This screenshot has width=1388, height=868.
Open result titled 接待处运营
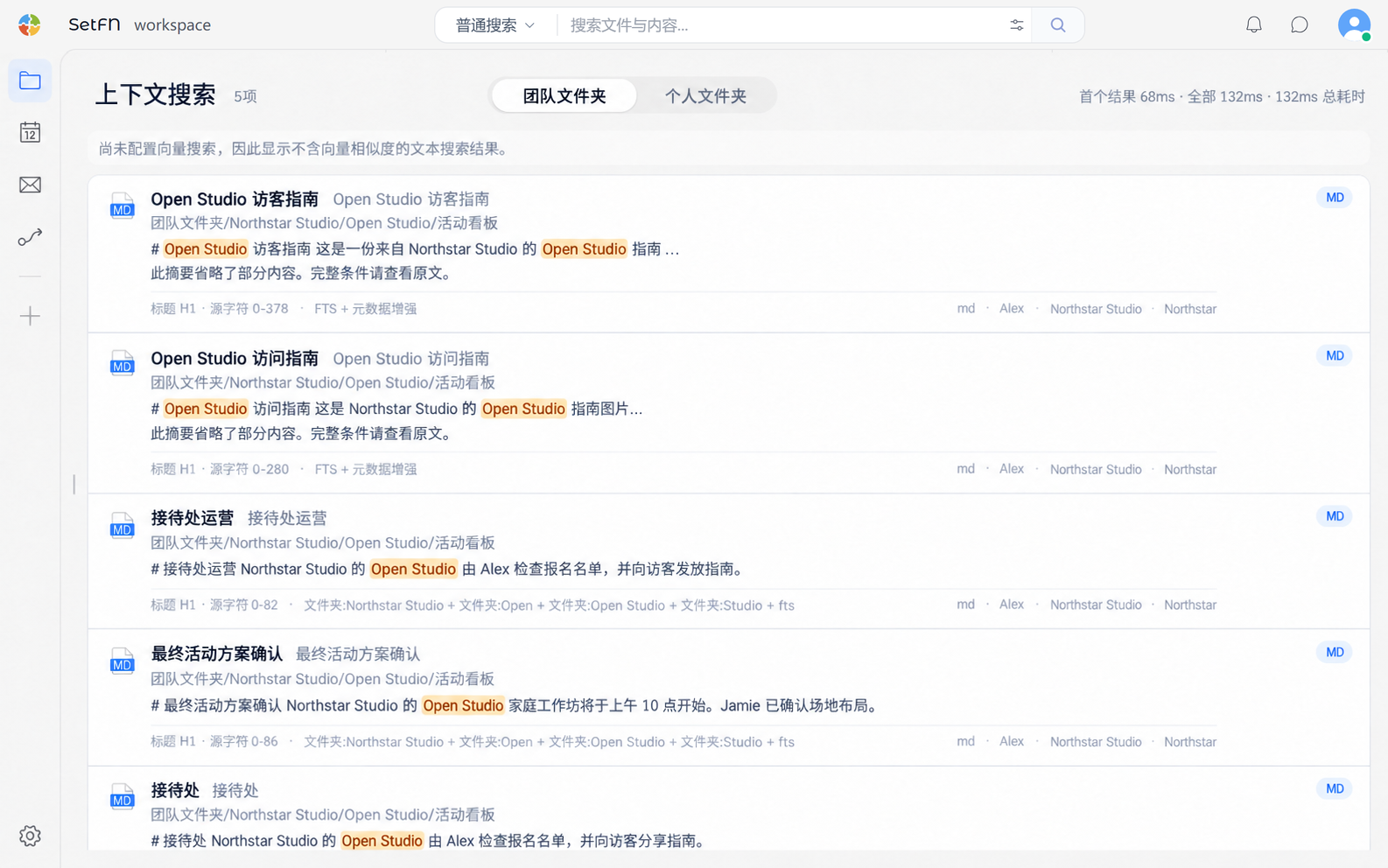tap(193, 518)
